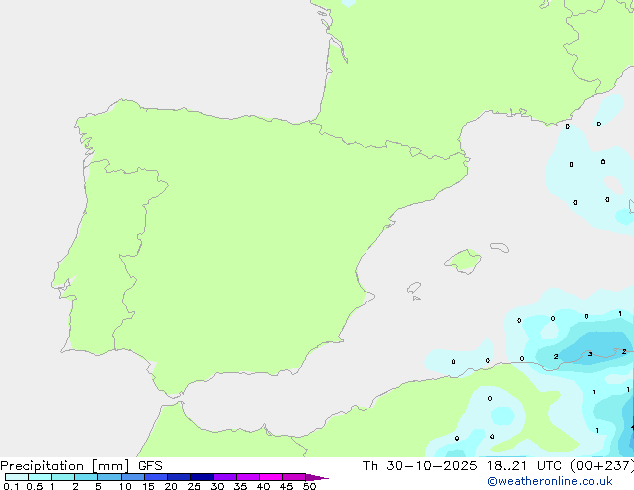Pick the 0.1–0.5 mm legend swatch

17,477
